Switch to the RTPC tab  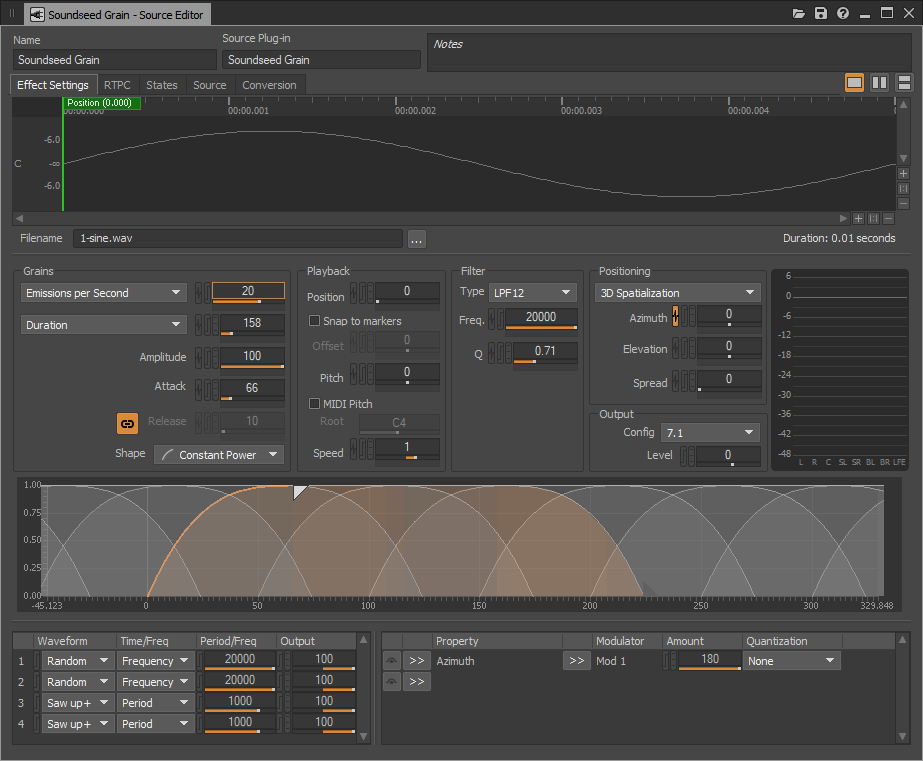[117, 85]
